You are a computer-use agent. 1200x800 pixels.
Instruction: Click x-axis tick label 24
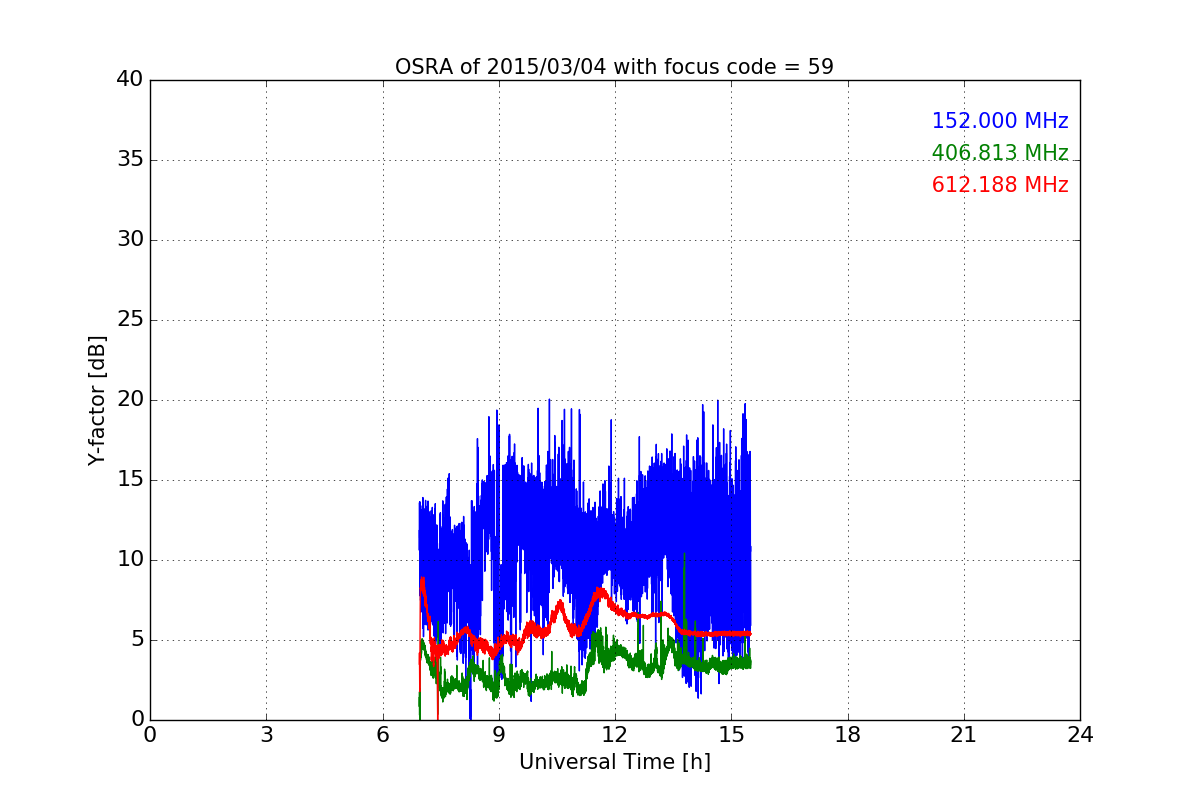coord(1080,735)
